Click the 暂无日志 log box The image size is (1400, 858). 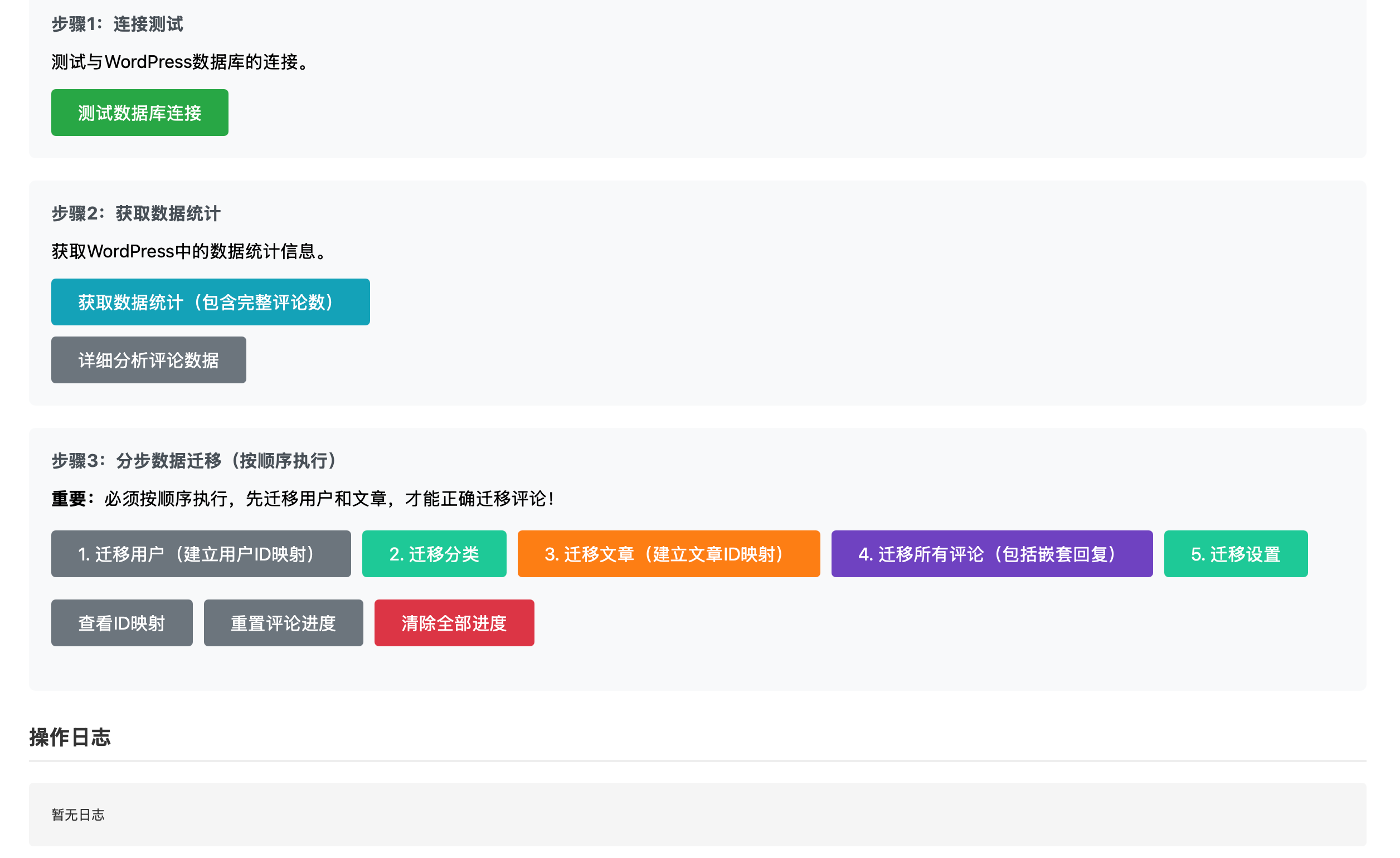click(78, 815)
